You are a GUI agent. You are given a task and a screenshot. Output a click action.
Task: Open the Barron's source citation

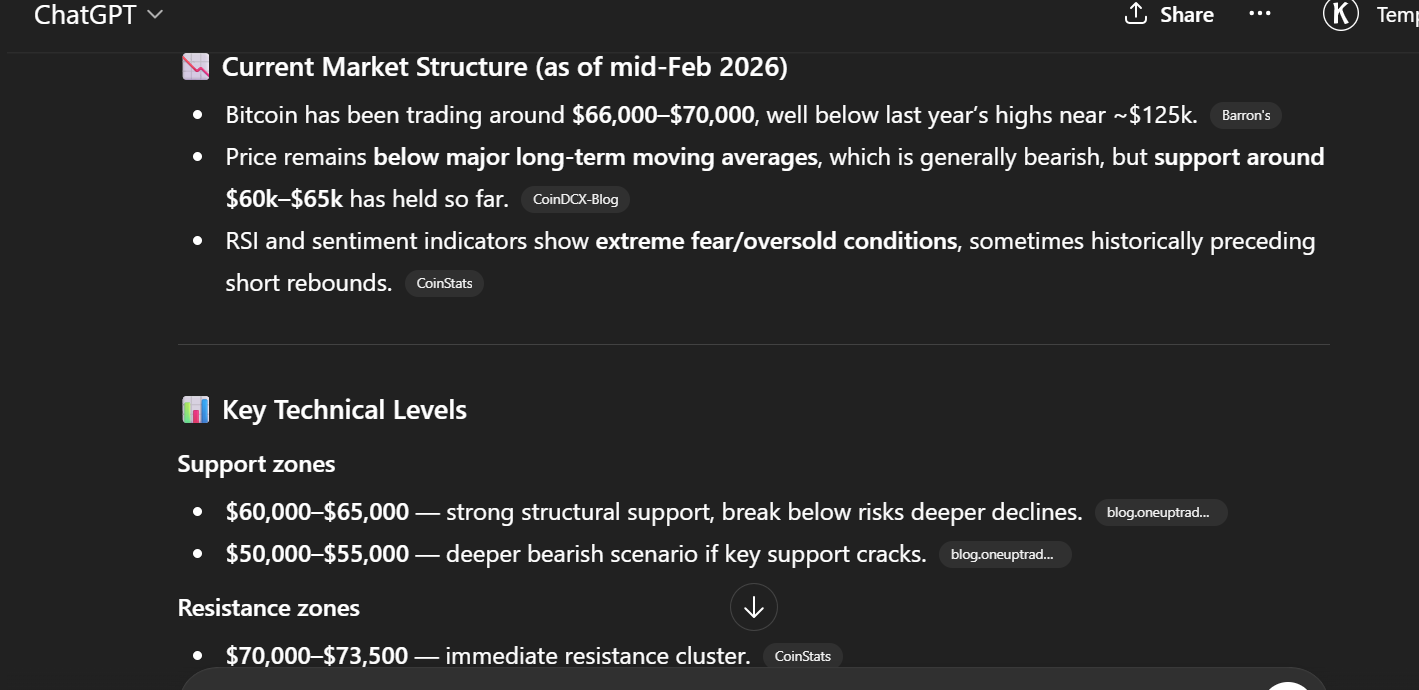tap(1245, 115)
